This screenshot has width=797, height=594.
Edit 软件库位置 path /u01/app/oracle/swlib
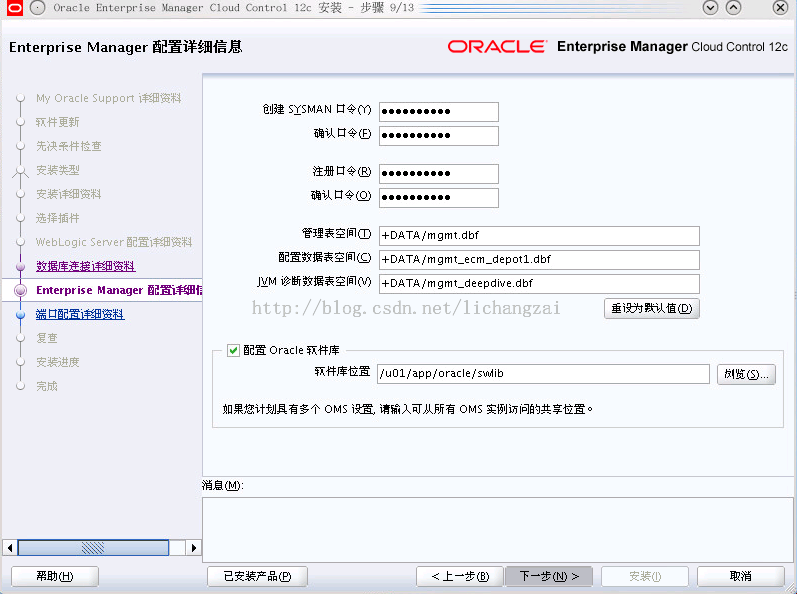click(543, 374)
